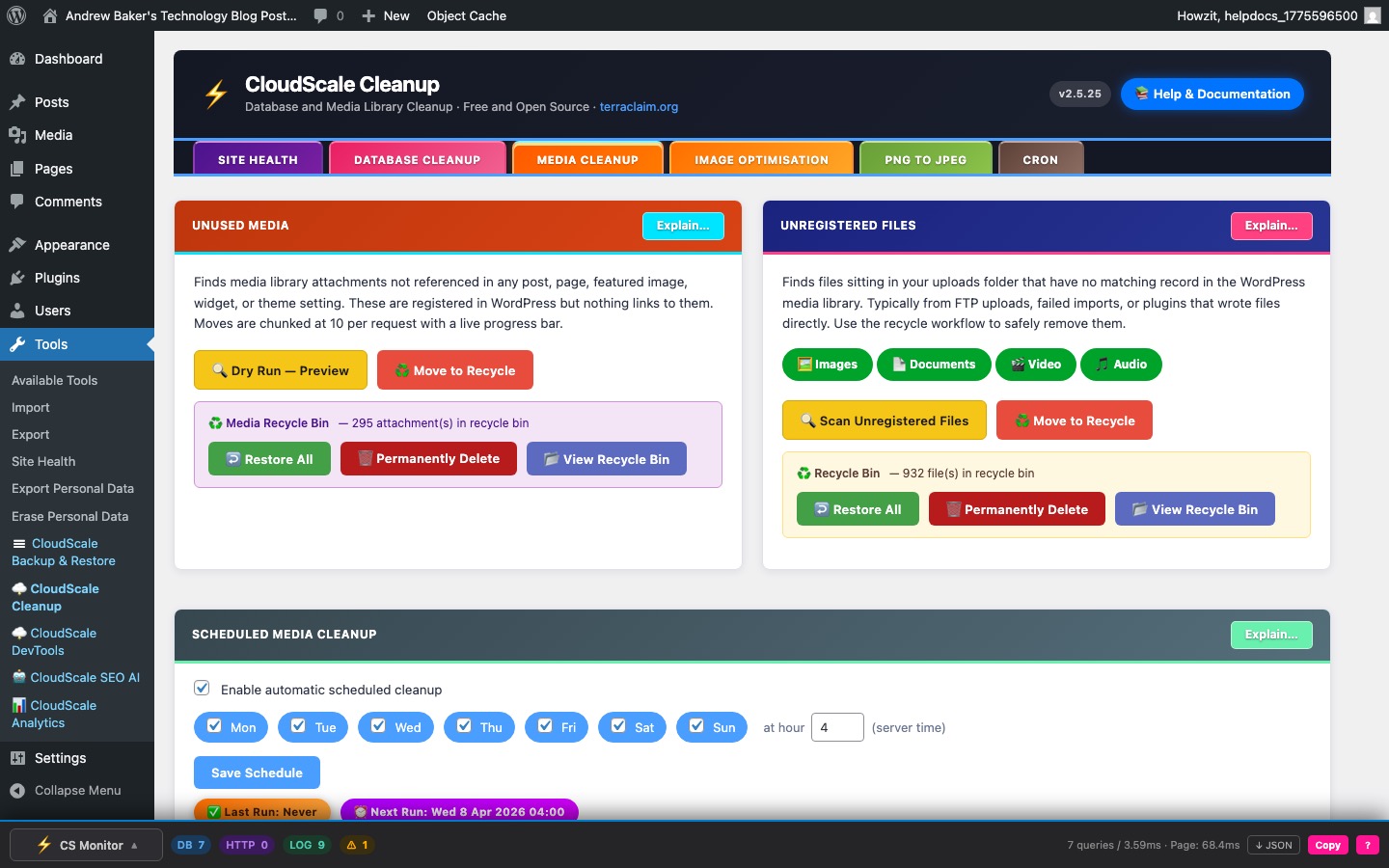Toggle Enable automatic scheduled cleanup checkbox
Viewport: 1389px width, 868px height.
pos(202,689)
